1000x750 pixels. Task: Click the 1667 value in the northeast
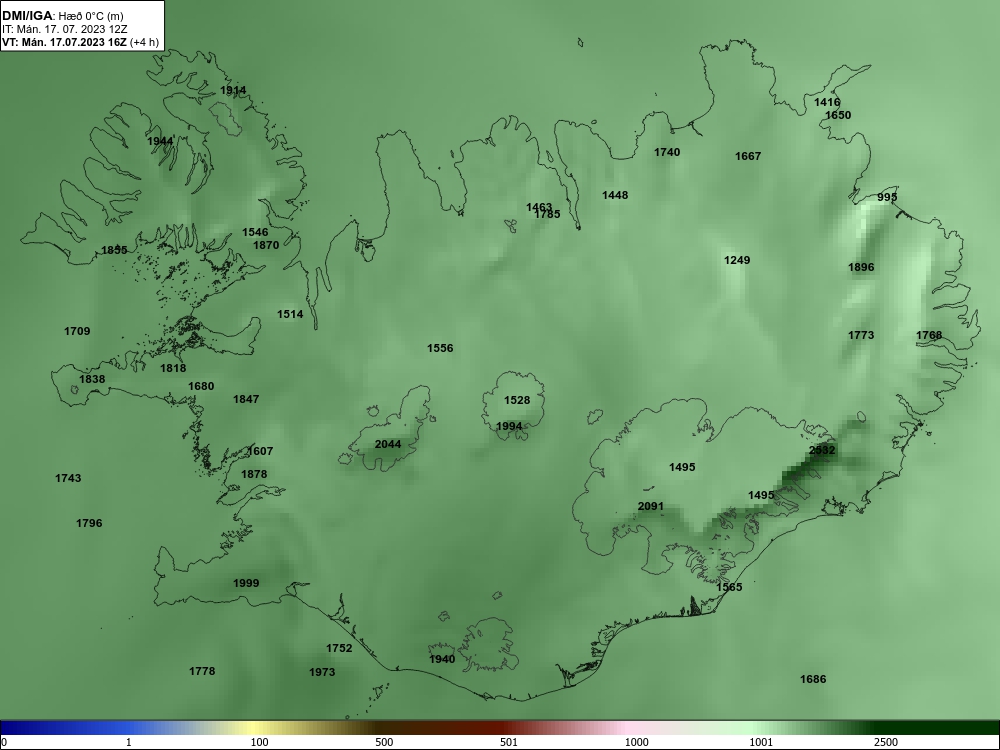click(748, 156)
